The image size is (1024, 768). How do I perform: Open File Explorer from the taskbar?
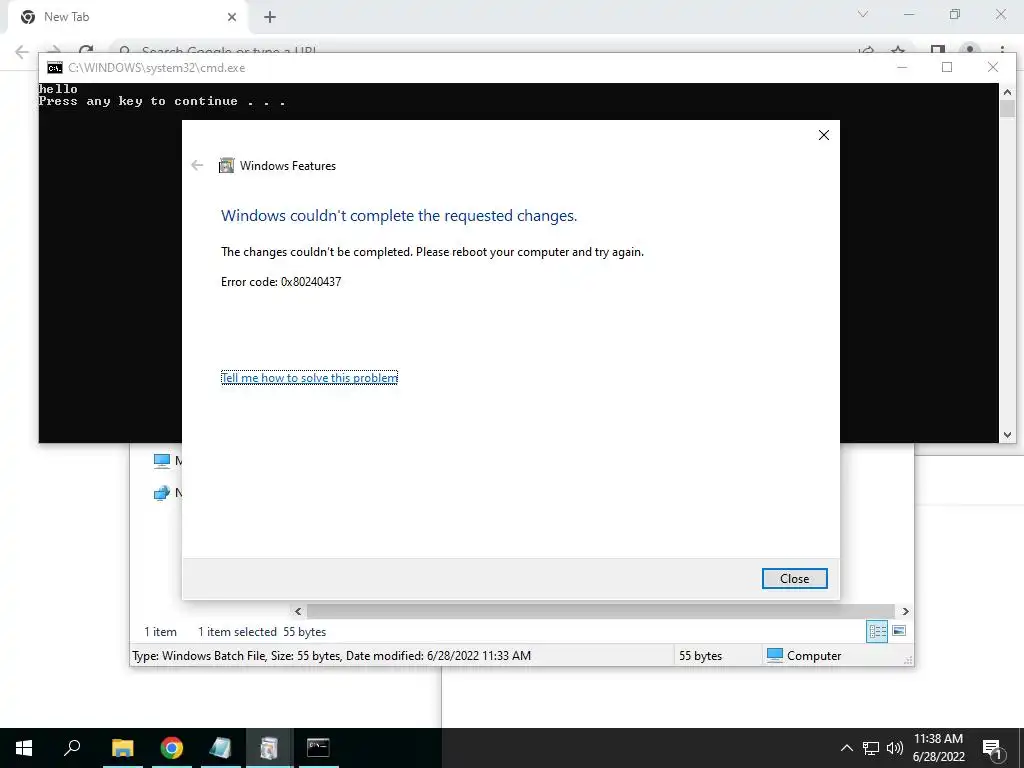[x=122, y=748]
